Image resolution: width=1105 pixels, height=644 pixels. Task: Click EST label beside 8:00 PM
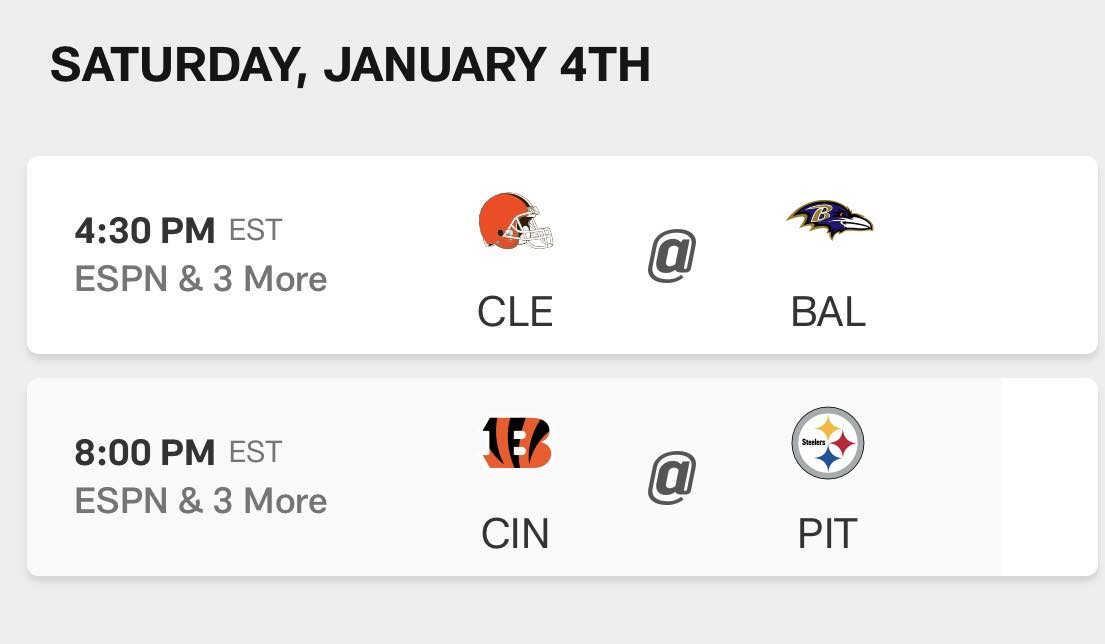point(255,452)
